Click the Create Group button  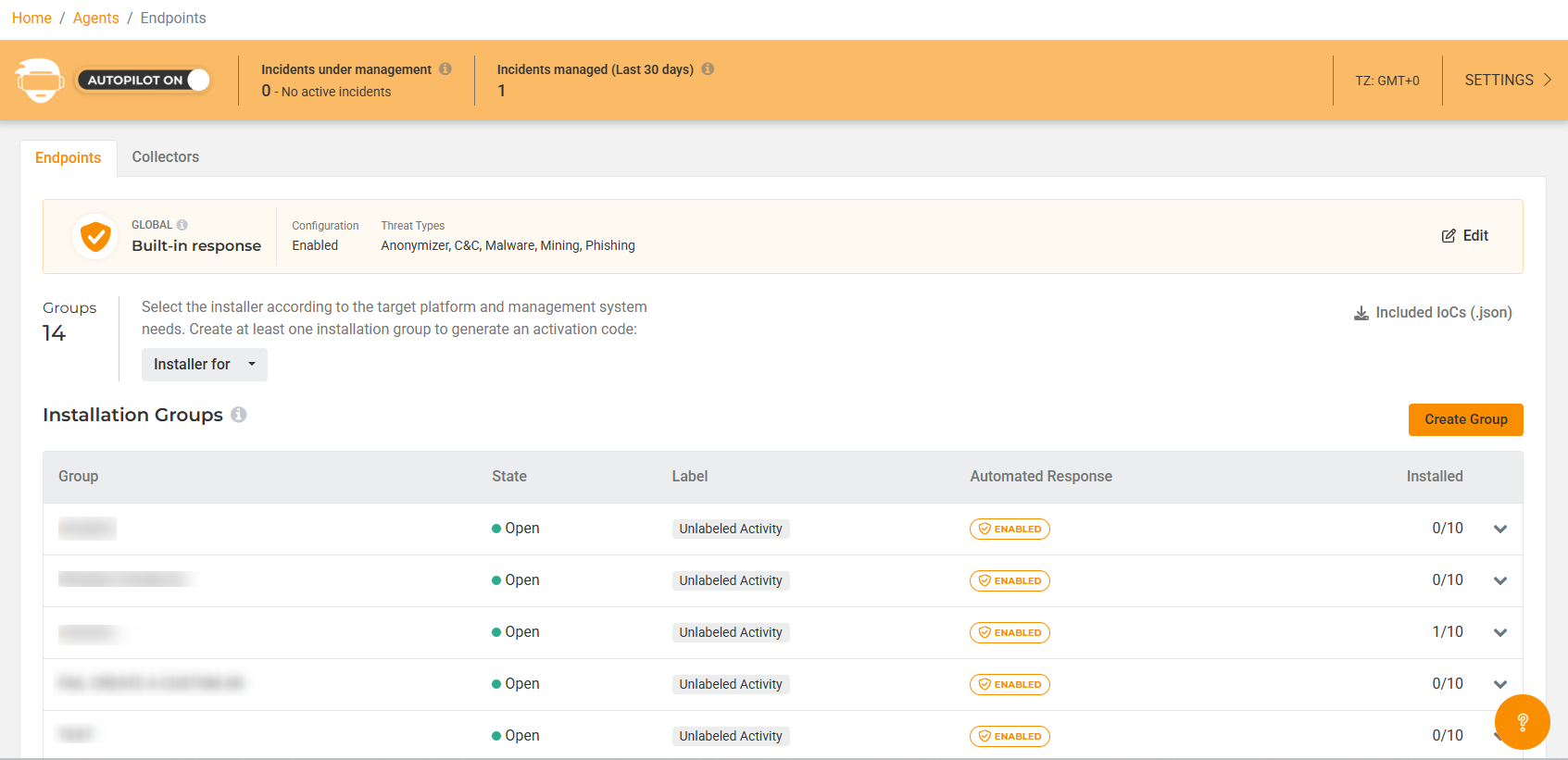click(x=1465, y=419)
